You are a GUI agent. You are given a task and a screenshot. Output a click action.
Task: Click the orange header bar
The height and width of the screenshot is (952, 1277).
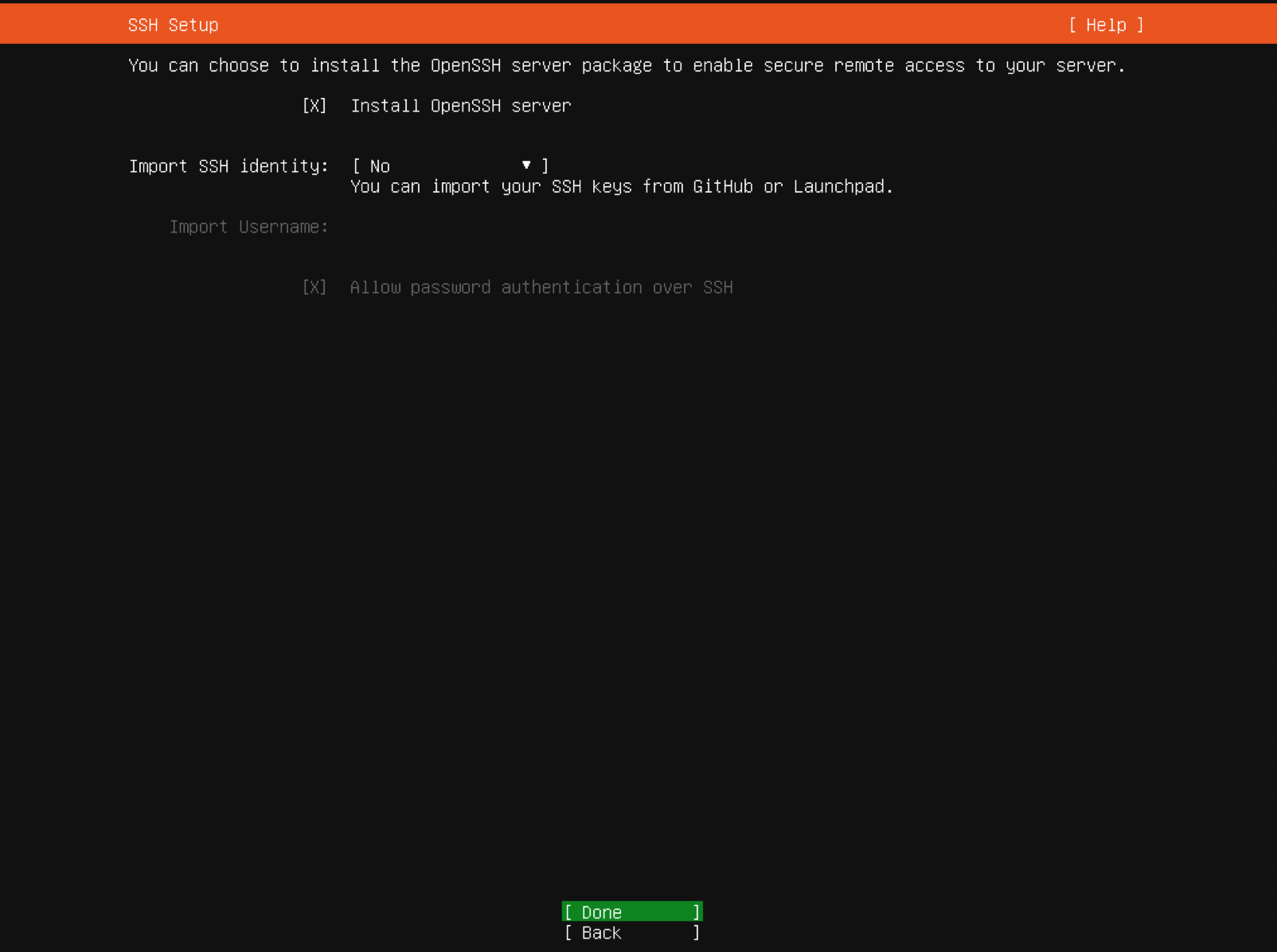[638, 23]
